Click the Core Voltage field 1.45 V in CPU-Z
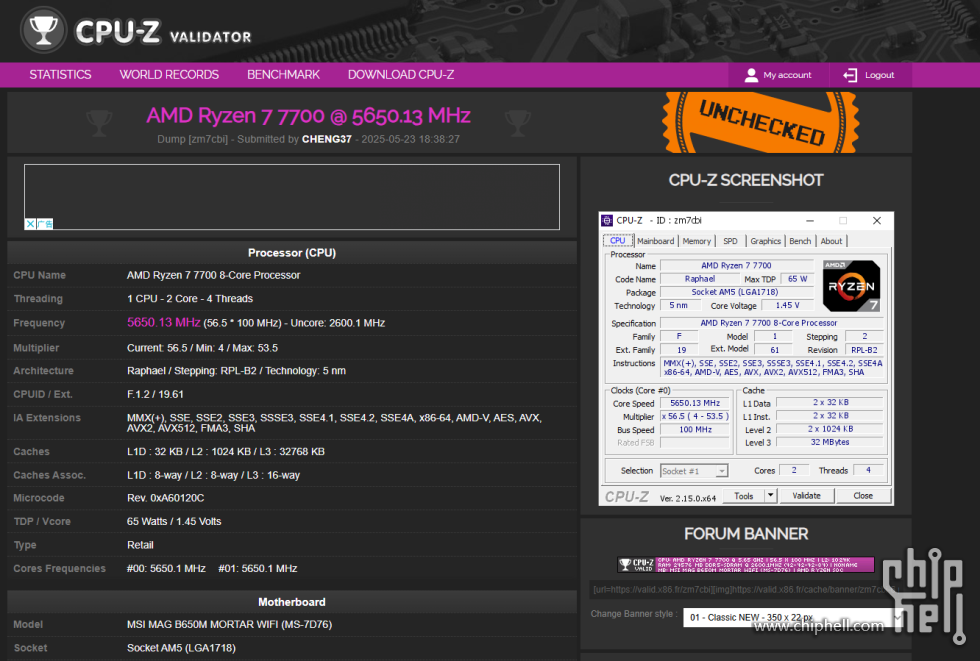980x661 pixels. pyautogui.click(x=788, y=306)
